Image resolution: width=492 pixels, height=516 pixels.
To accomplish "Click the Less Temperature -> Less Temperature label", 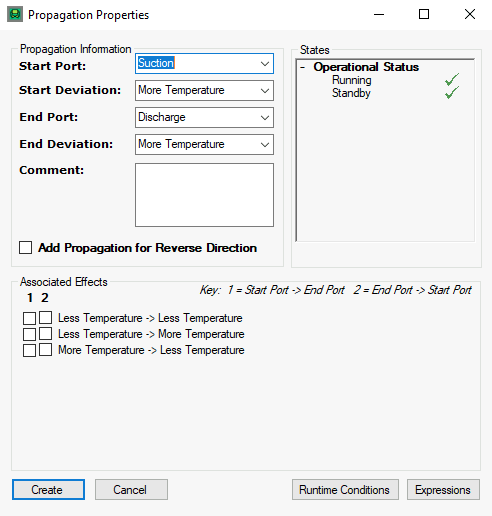I will point(150,318).
